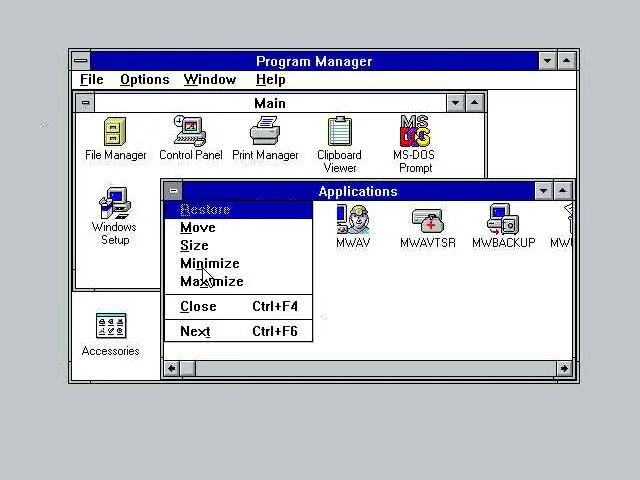This screenshot has height=480, width=640.
Task: Choose Minimize in the control menu
Action: coord(238,264)
